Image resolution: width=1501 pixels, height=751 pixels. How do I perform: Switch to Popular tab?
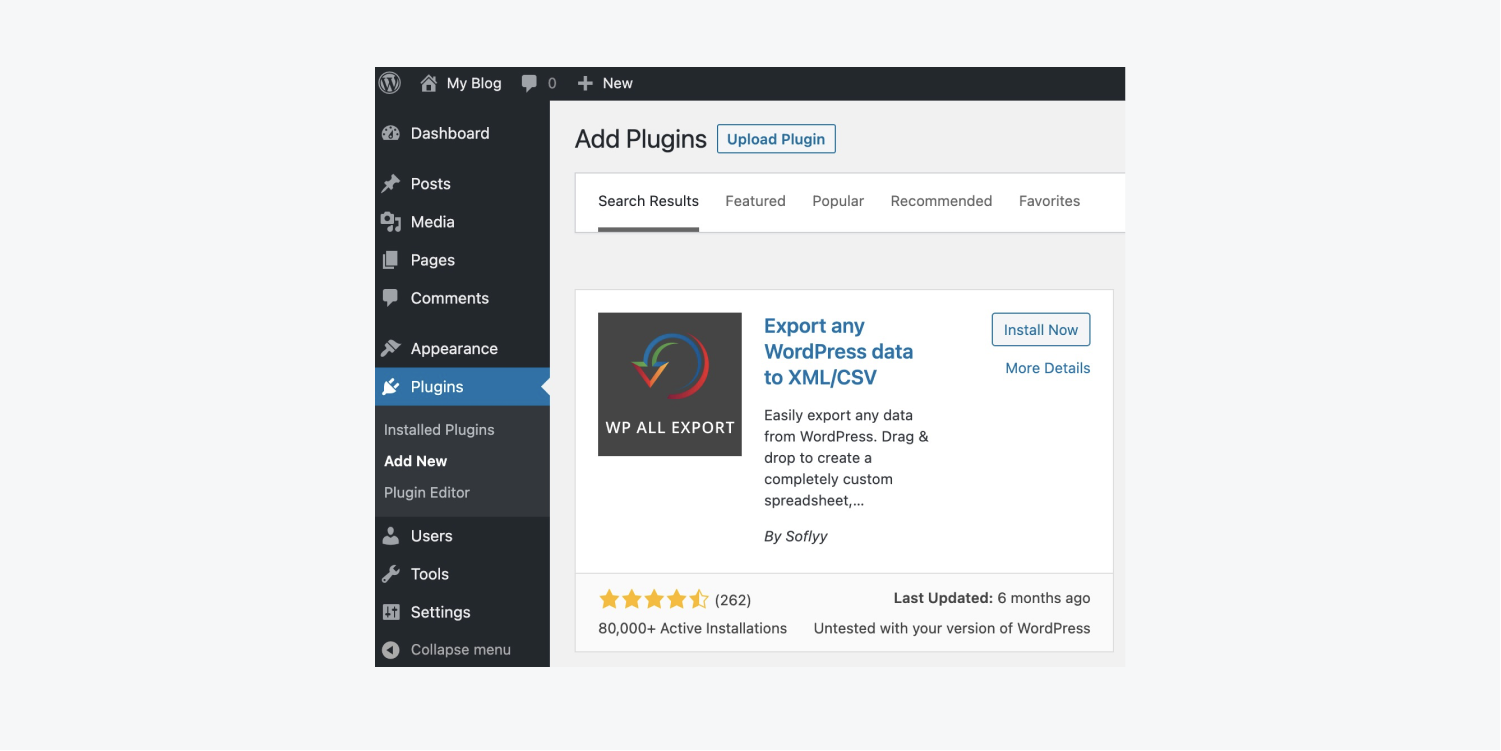point(838,201)
